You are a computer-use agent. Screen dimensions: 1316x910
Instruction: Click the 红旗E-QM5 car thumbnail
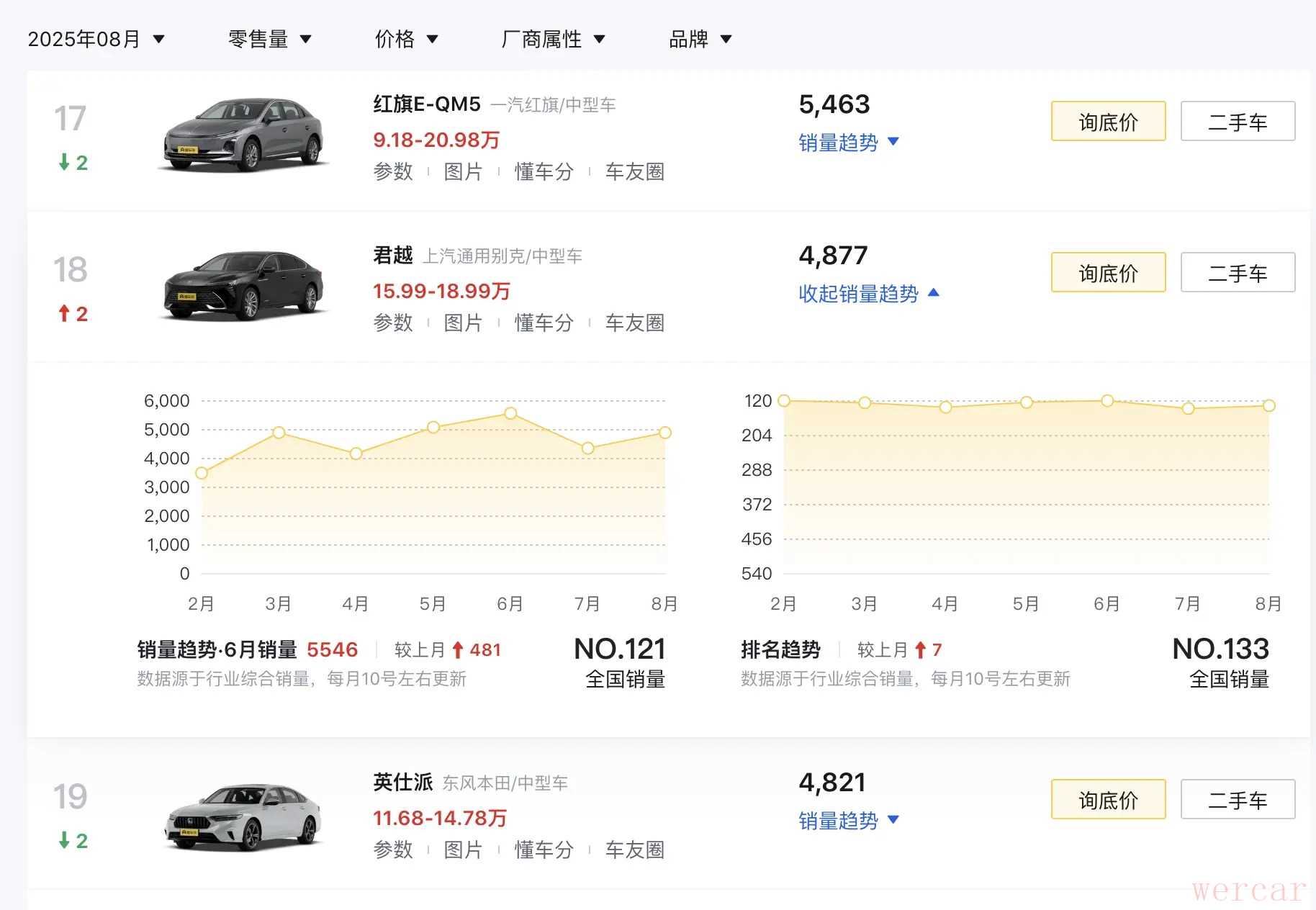[x=243, y=136]
